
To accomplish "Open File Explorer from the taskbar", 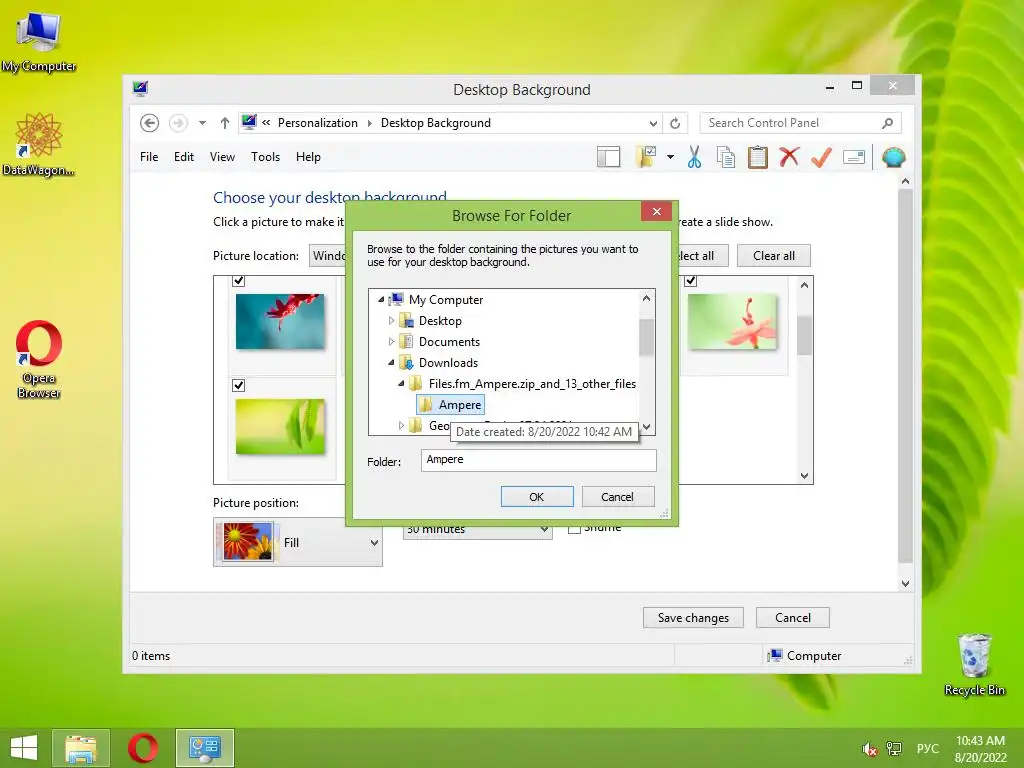I will point(81,748).
